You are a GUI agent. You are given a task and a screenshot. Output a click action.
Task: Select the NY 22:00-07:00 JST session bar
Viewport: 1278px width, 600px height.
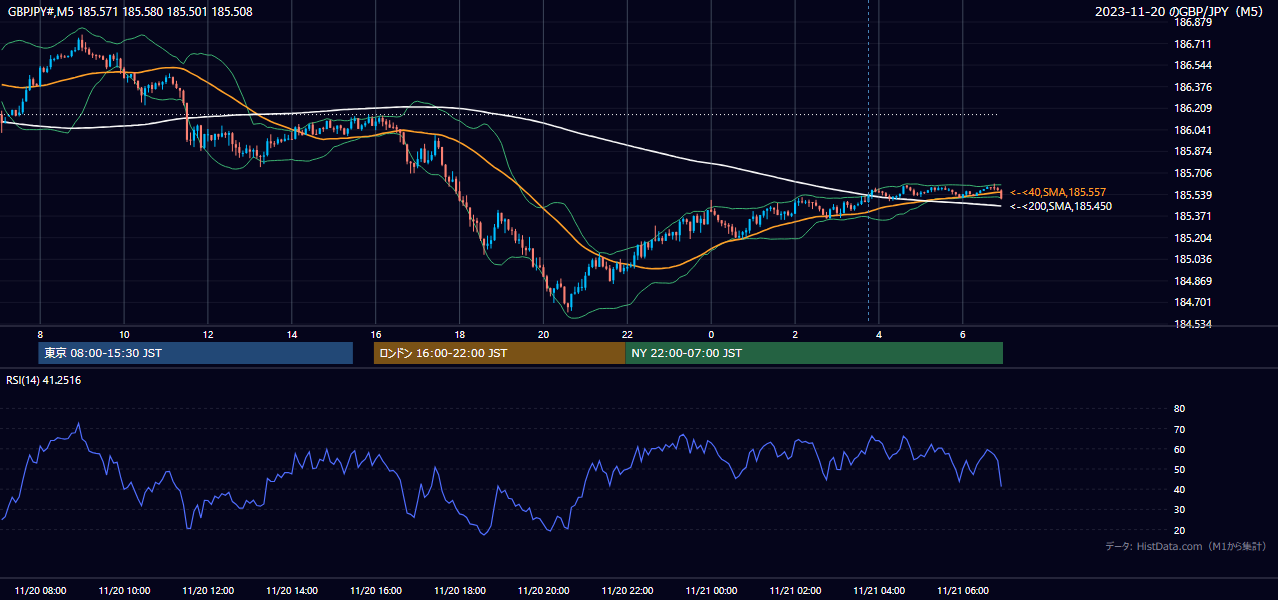814,353
